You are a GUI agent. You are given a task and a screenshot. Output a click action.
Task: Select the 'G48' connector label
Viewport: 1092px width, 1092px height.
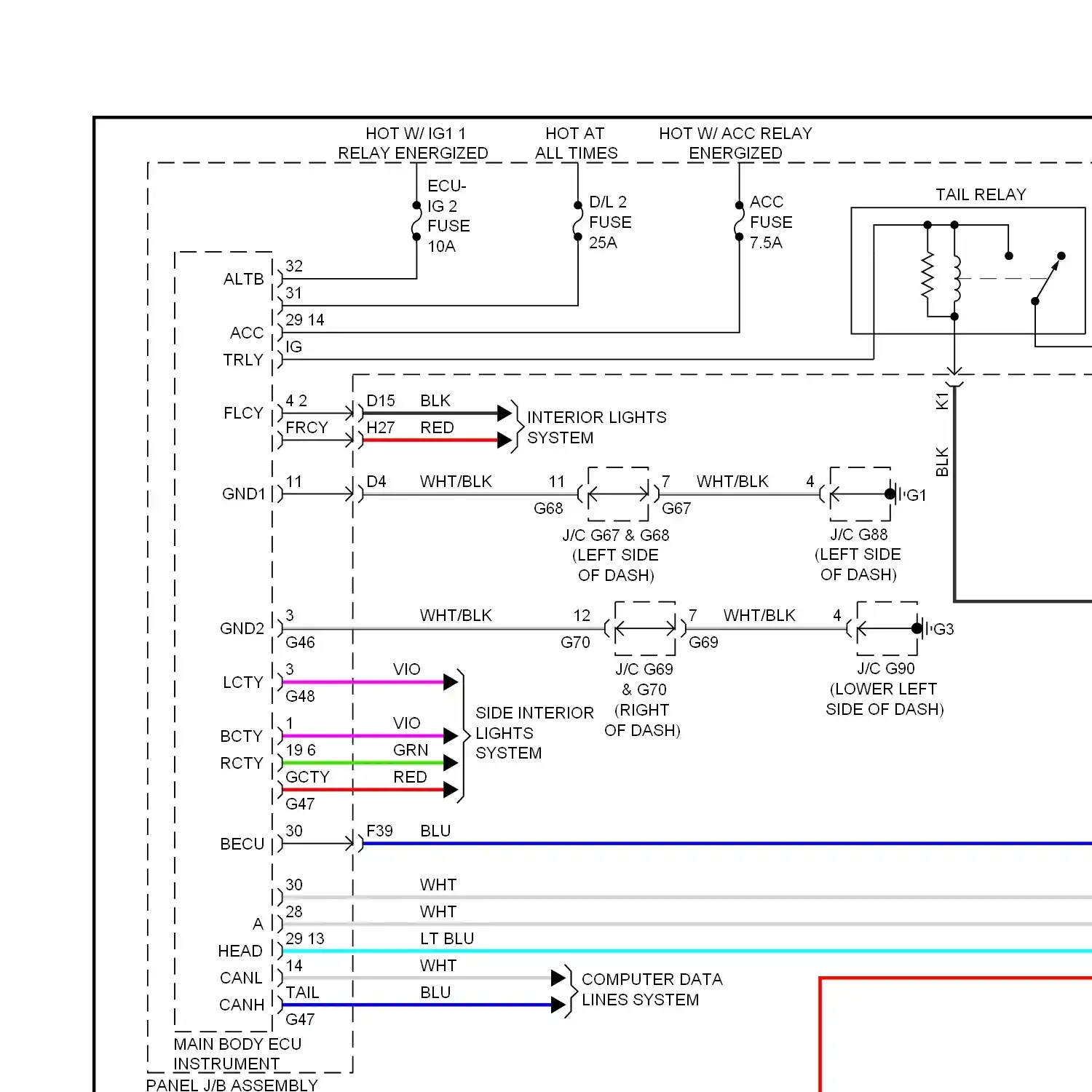click(x=300, y=697)
